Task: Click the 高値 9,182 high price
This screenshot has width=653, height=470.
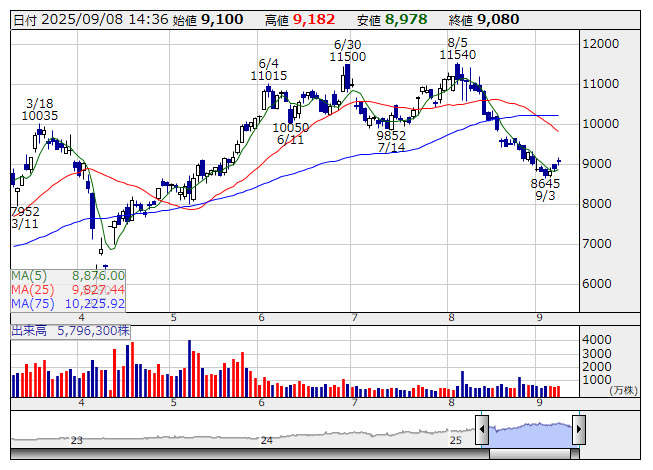Action: click(300, 20)
